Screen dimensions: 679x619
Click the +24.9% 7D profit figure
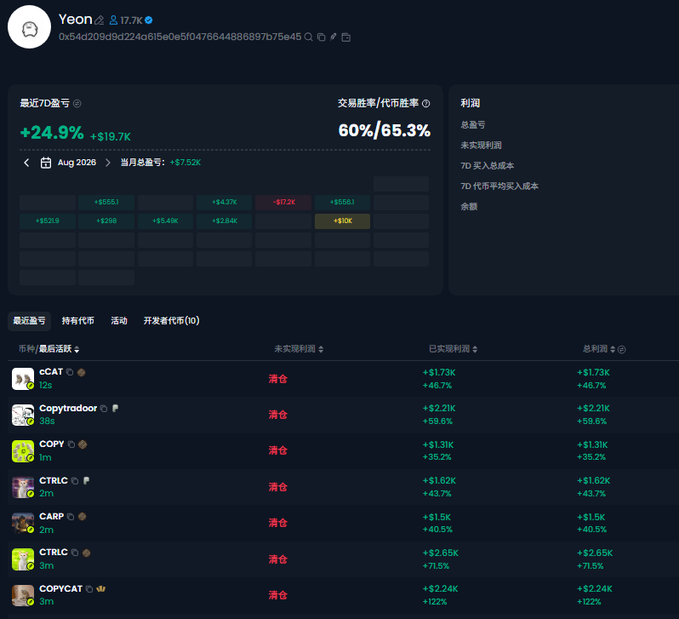[52, 133]
